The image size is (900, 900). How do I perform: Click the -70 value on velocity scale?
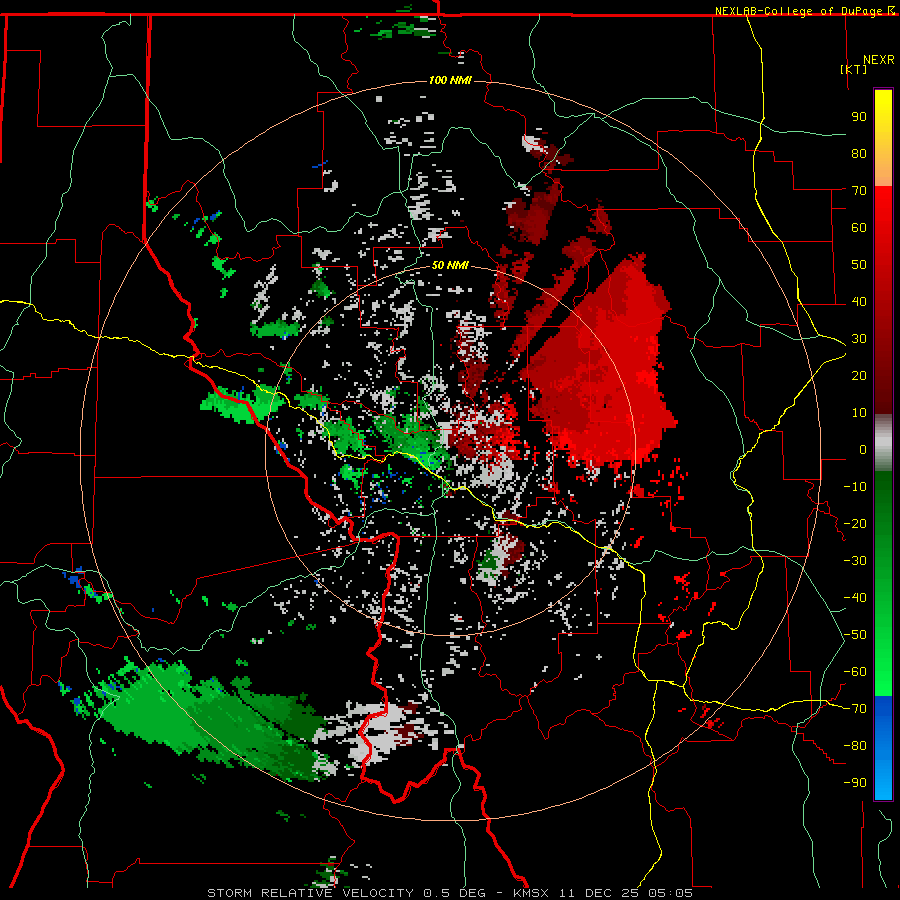[x=855, y=709]
